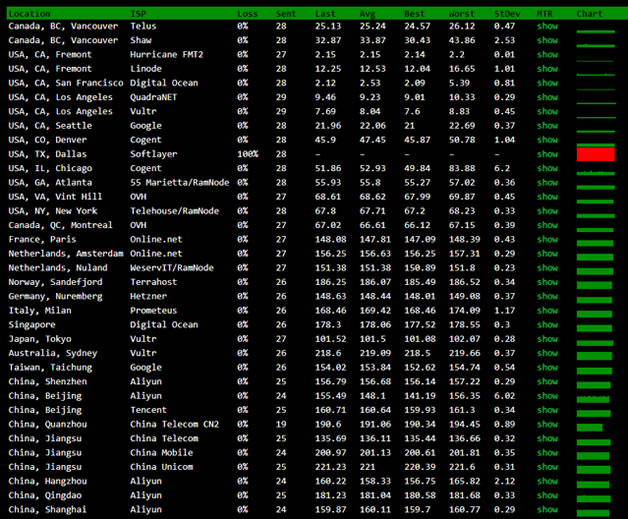
Task: Click the StDev column header
Action: tap(507, 14)
